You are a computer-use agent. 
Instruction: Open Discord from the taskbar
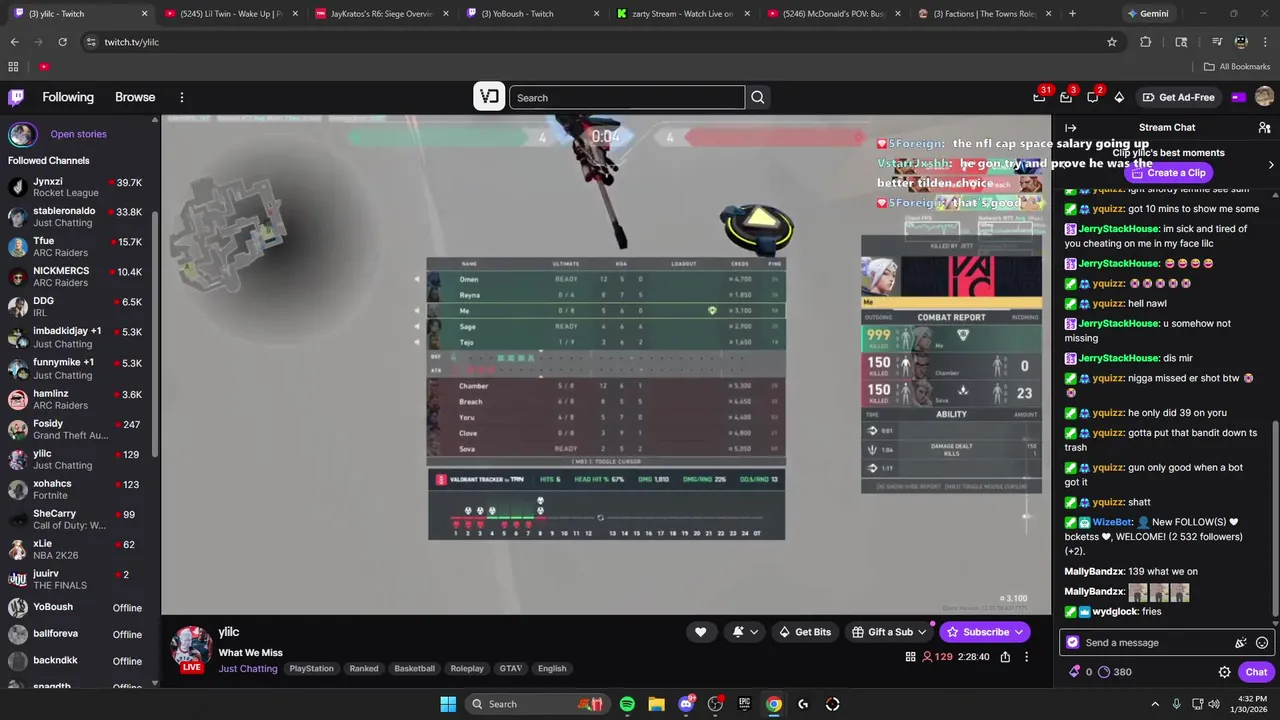tap(686, 704)
